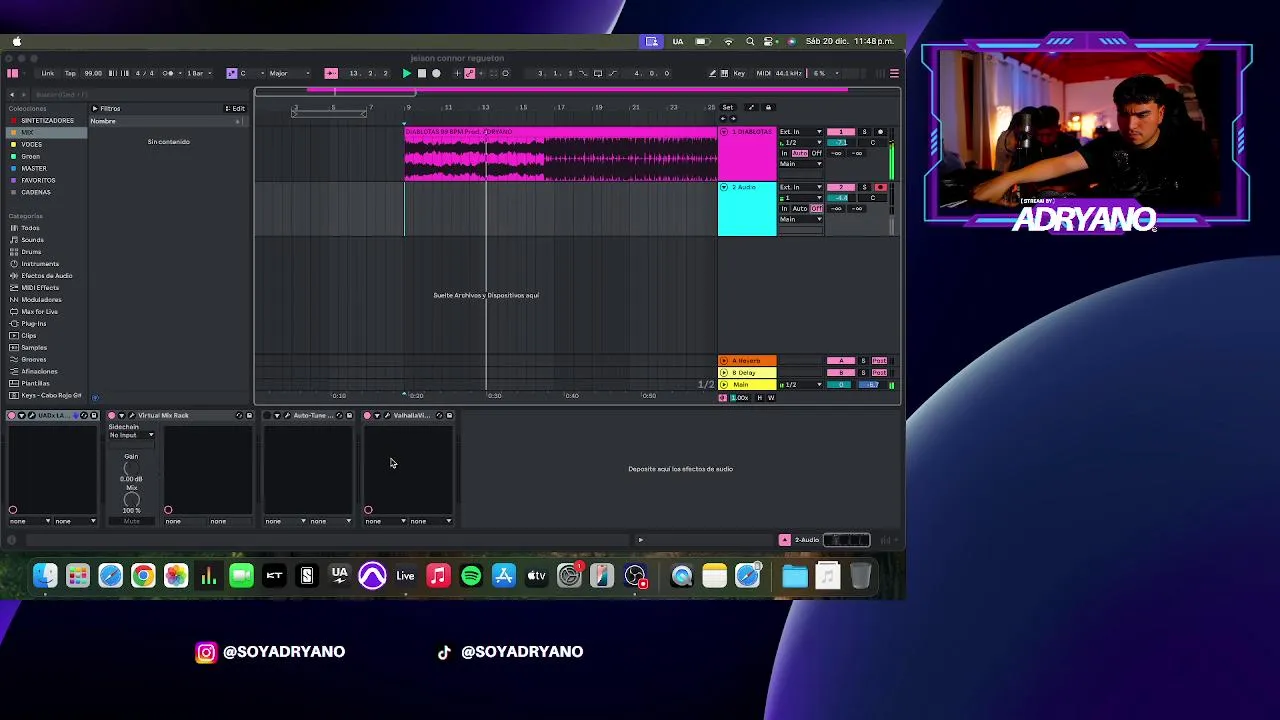
Task: Toggle the pink view switch at top left
Action: coord(12,73)
